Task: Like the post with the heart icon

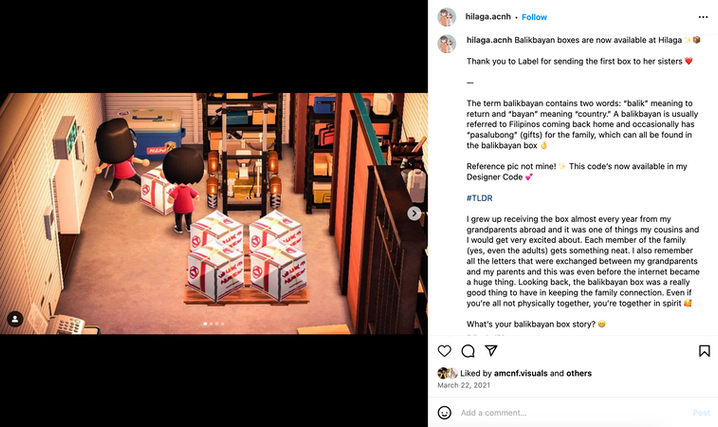Action: (444, 351)
